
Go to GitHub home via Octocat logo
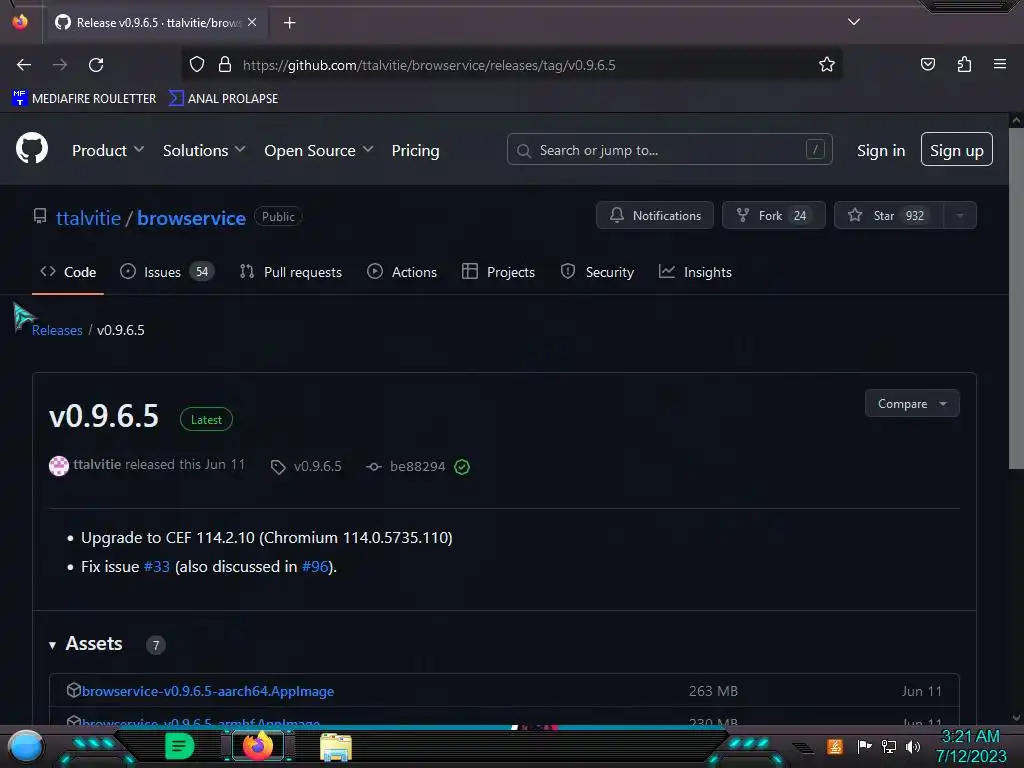tap(32, 148)
